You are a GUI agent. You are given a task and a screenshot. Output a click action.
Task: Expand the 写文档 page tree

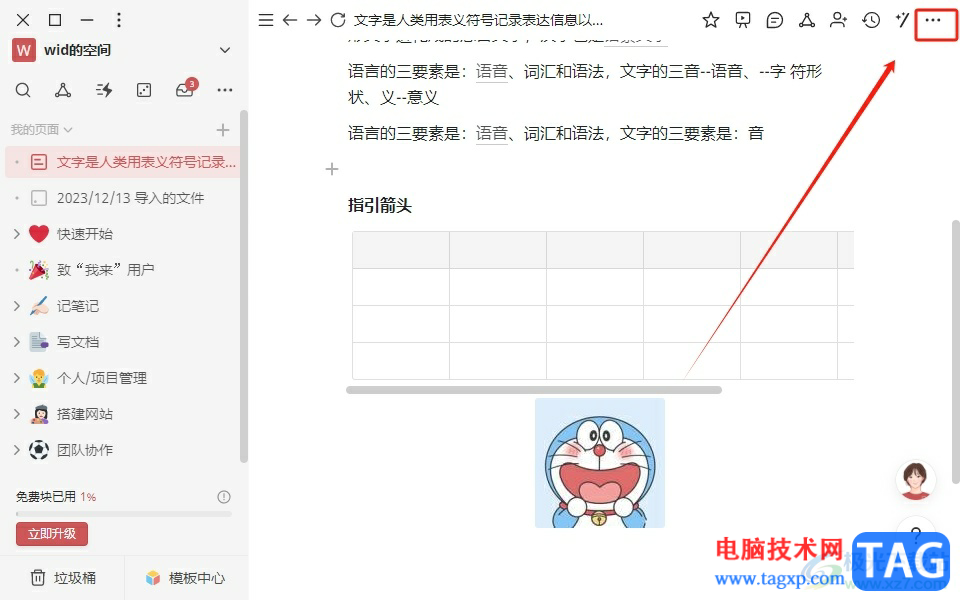(x=17, y=342)
